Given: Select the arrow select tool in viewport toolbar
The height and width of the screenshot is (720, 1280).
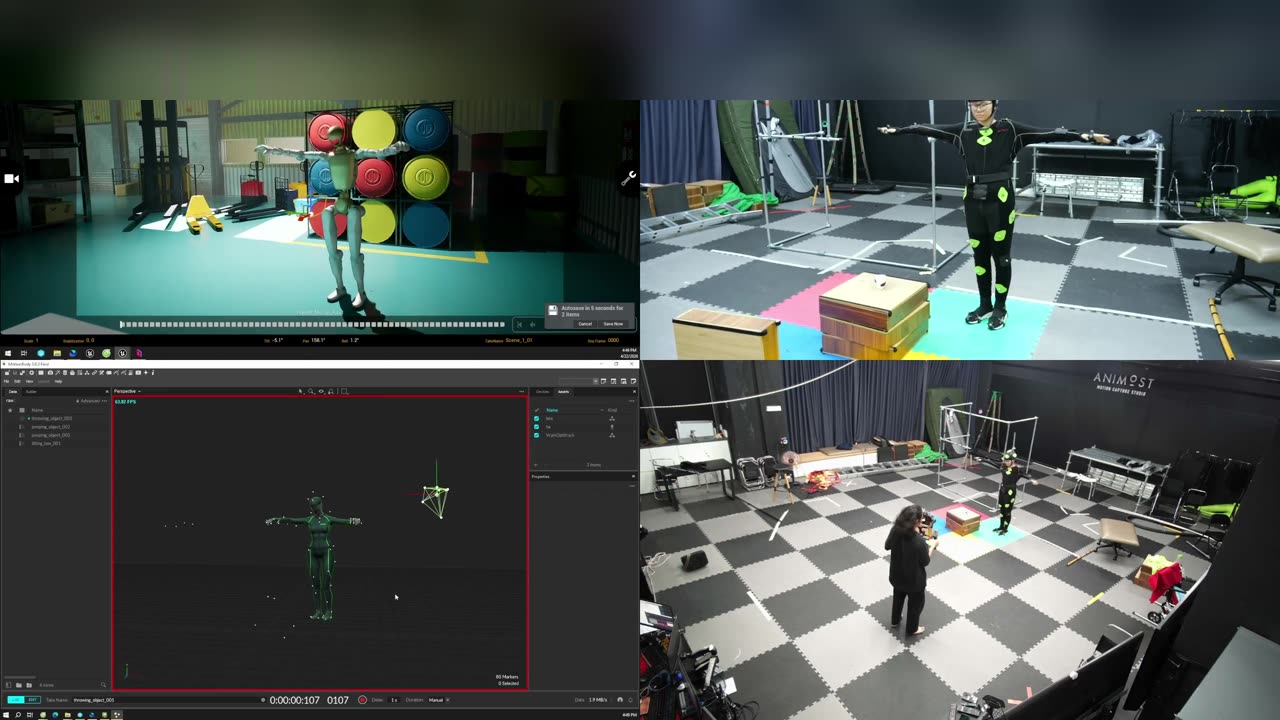Looking at the screenshot, I should [300, 391].
